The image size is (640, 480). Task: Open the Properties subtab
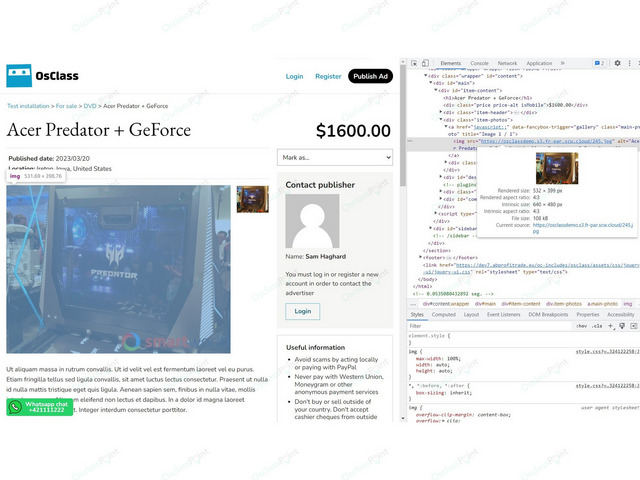pyautogui.click(x=588, y=315)
